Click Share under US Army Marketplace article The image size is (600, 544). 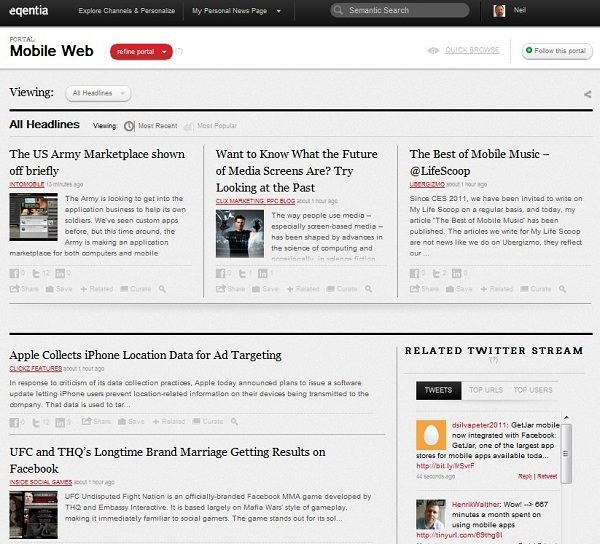[24, 289]
